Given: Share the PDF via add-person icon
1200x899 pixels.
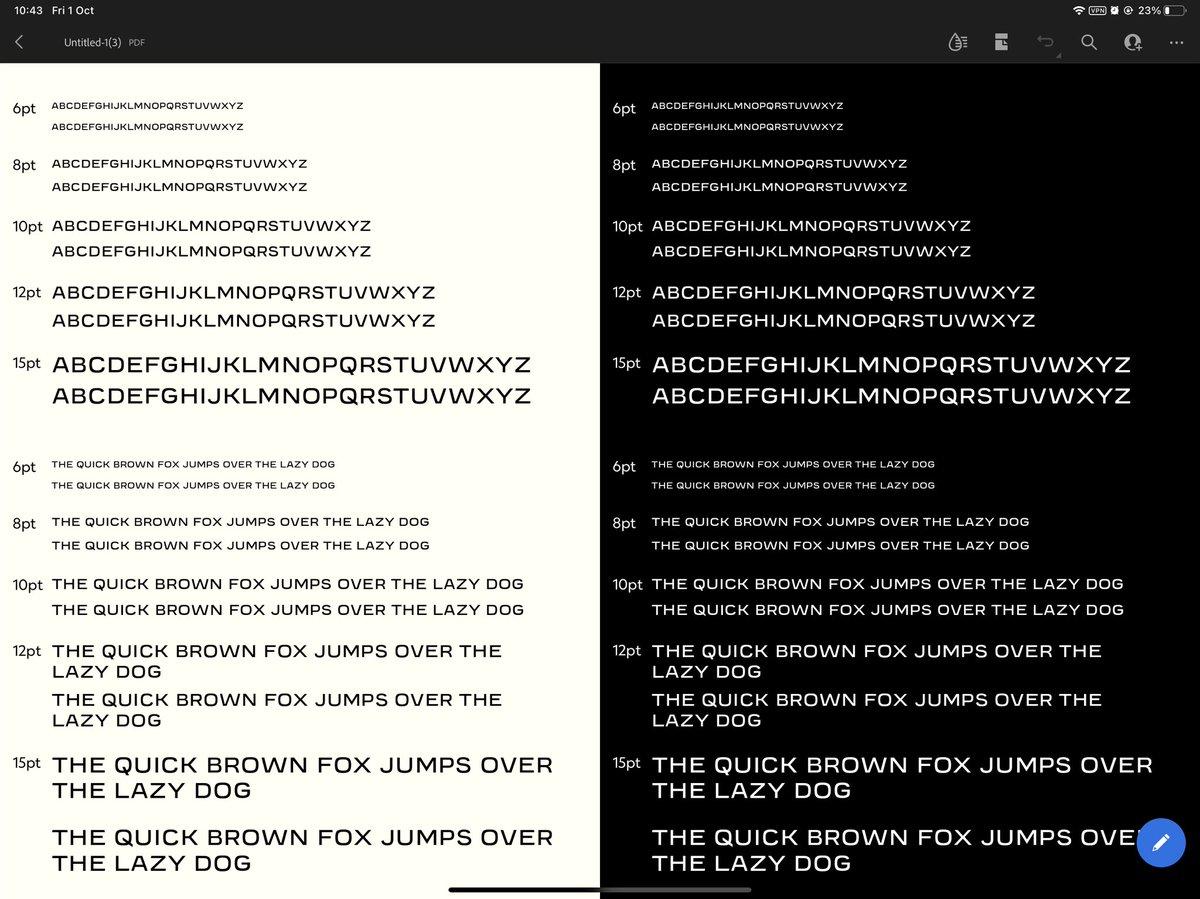Looking at the screenshot, I should (1133, 42).
